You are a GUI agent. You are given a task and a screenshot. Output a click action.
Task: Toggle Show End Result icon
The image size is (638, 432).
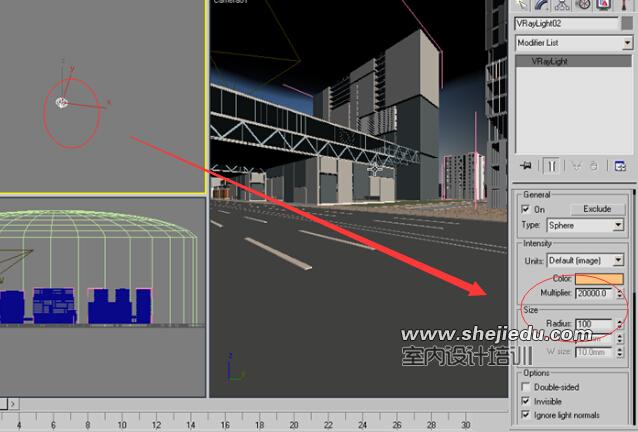tap(552, 166)
